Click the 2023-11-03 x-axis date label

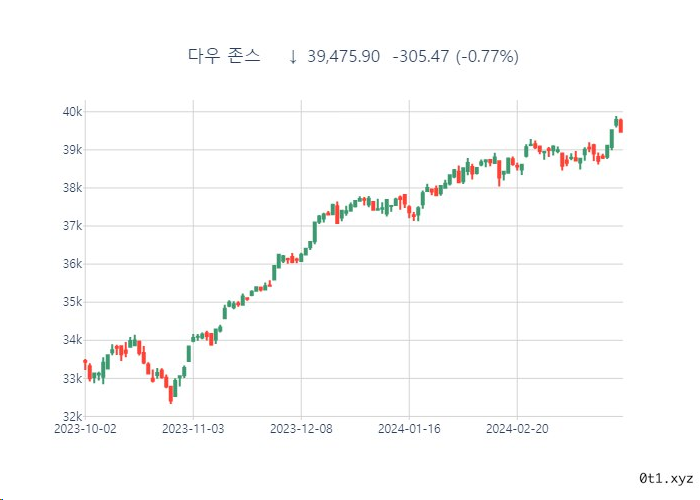pyautogui.click(x=193, y=429)
